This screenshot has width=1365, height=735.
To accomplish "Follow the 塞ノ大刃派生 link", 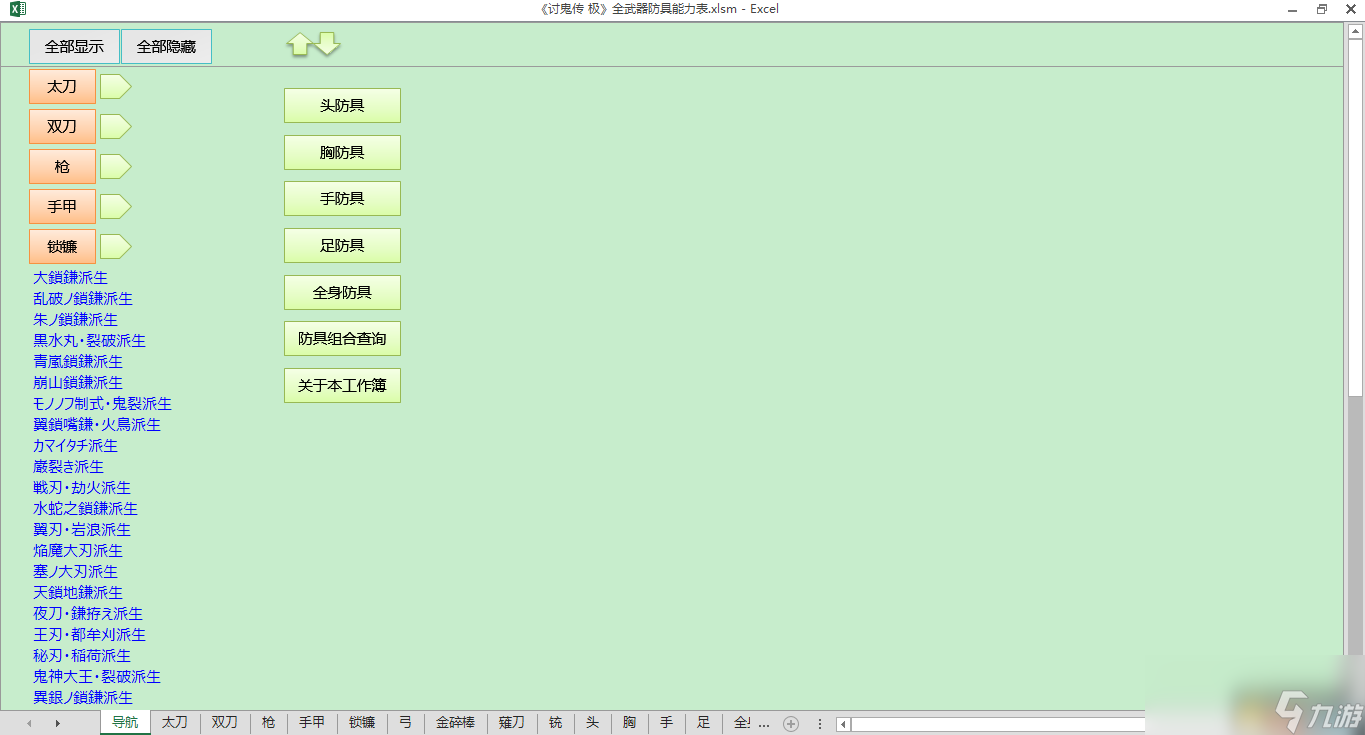I will pyautogui.click(x=75, y=571).
